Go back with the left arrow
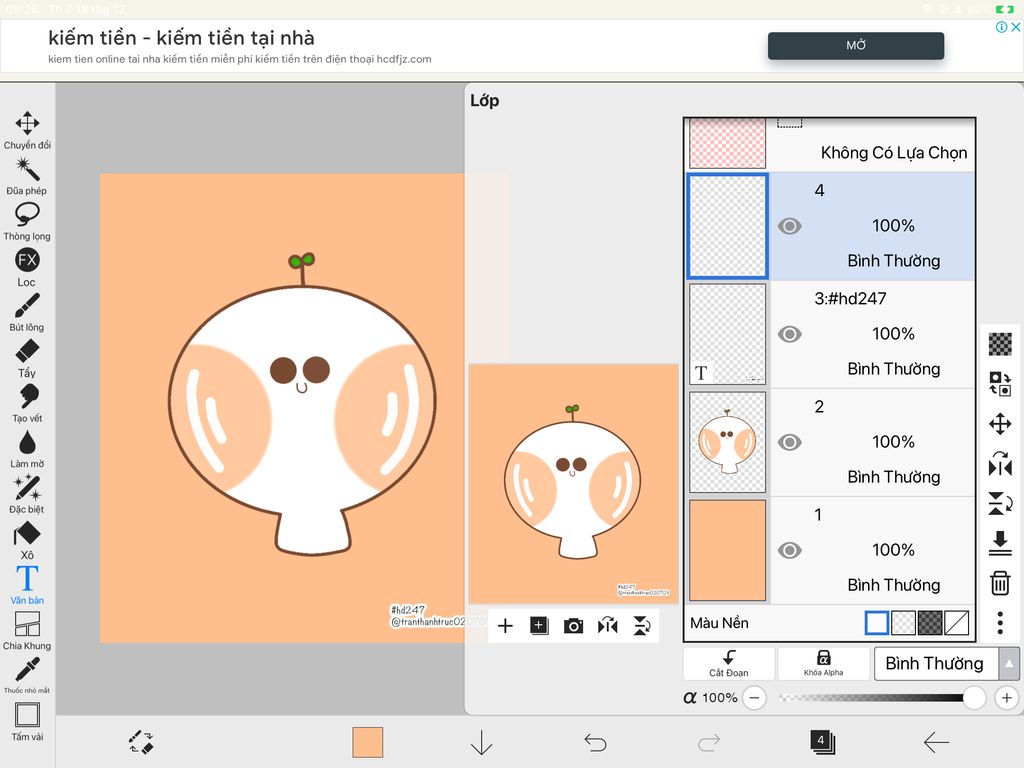This screenshot has height=768, width=1024. (x=936, y=743)
